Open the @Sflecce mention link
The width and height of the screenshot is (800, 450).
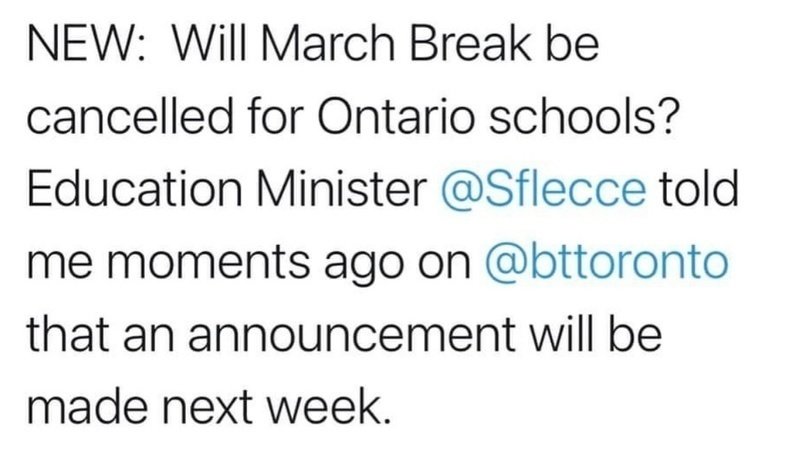543,189
